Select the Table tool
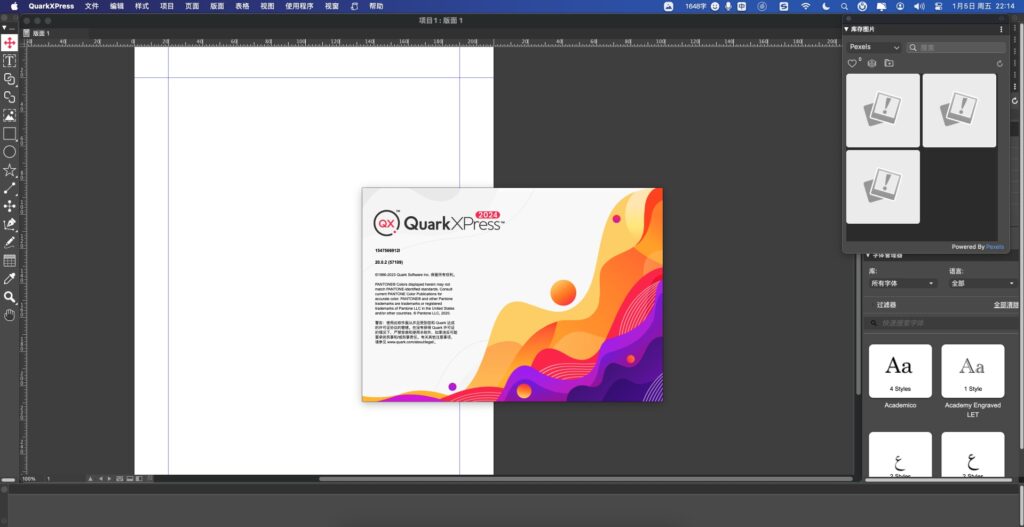This screenshot has height=527, width=1024. point(9,261)
